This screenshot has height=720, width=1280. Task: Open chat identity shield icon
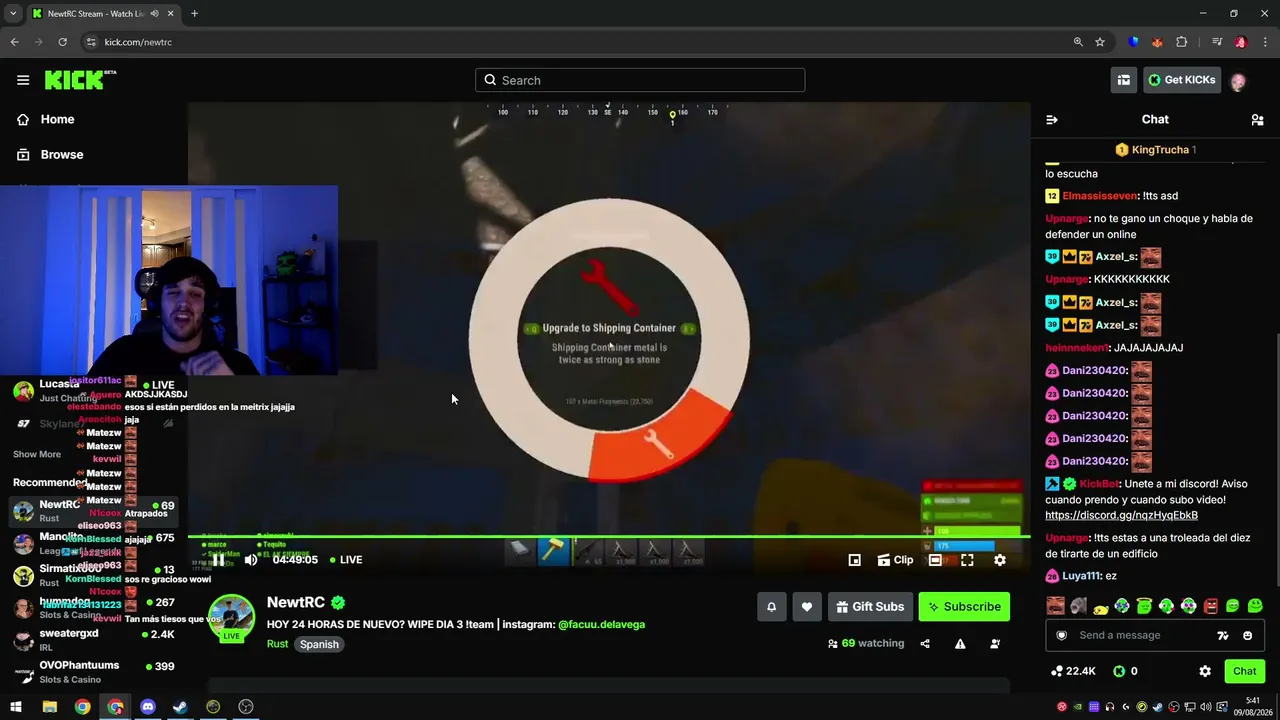click(x=1061, y=635)
